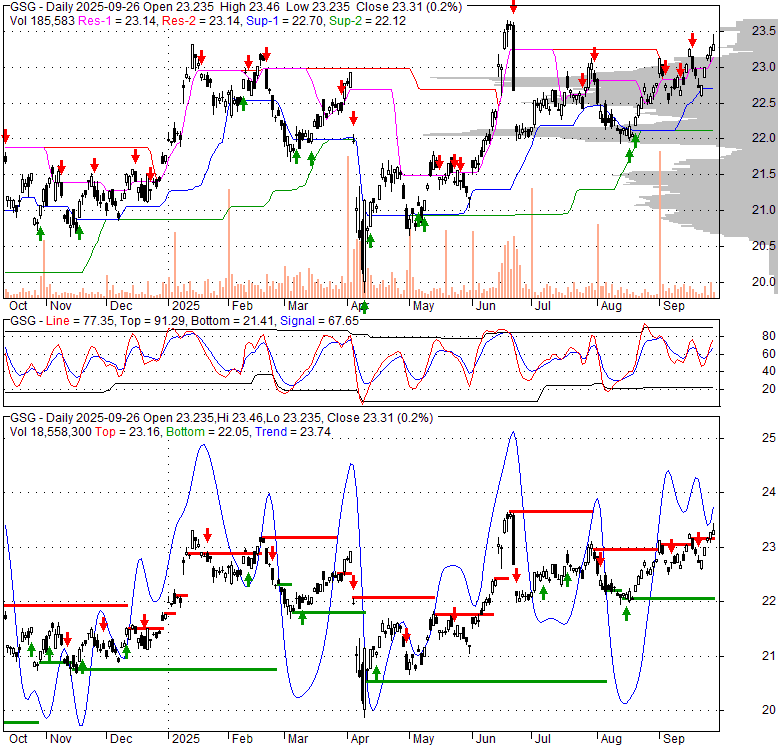The height and width of the screenshot is (745, 780).
Task: Click the Res-2 = 23.14 legend label
Action: 201,21
